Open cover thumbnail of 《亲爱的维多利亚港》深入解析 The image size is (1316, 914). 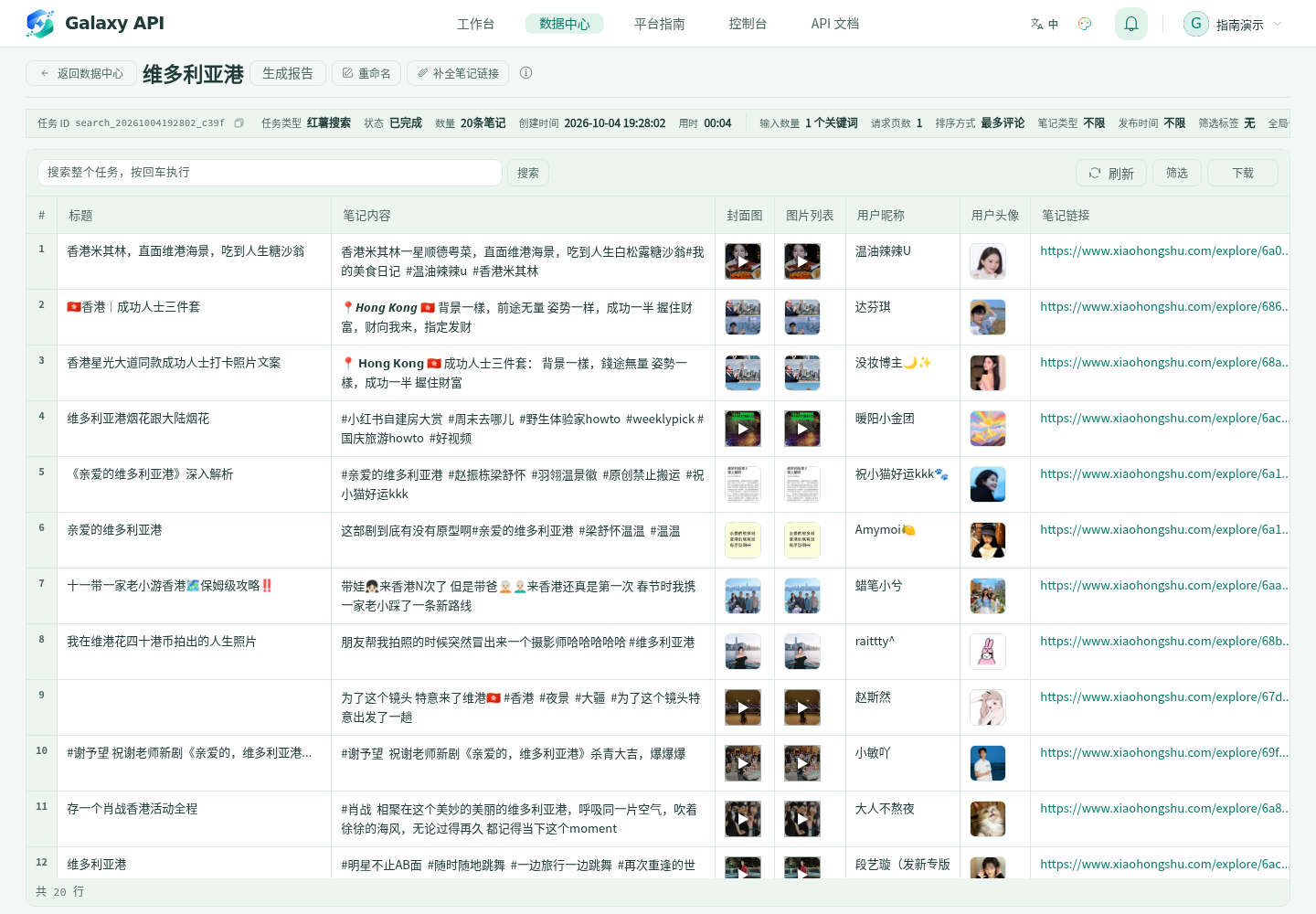tap(743, 484)
